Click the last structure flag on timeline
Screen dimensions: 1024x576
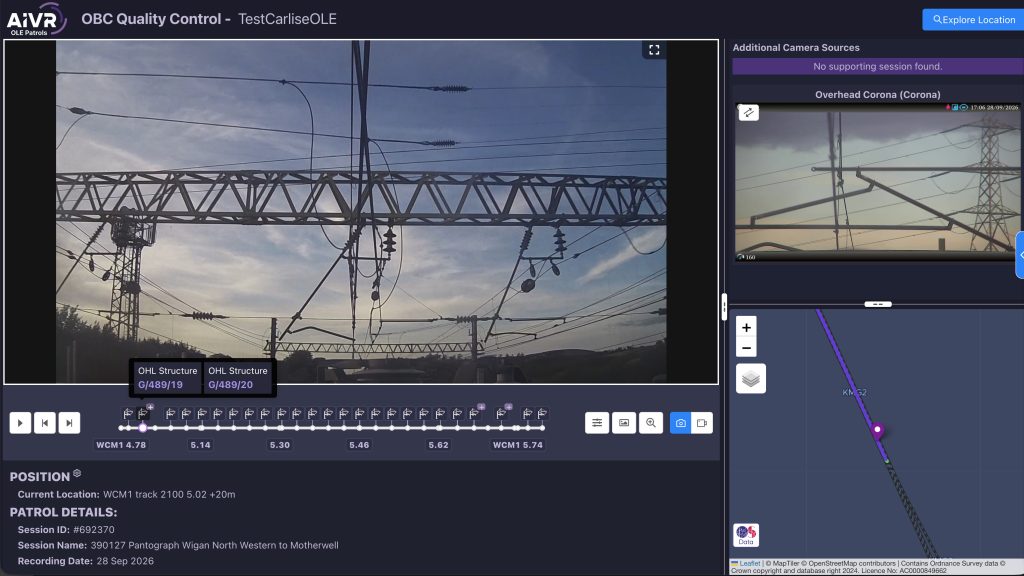point(542,413)
